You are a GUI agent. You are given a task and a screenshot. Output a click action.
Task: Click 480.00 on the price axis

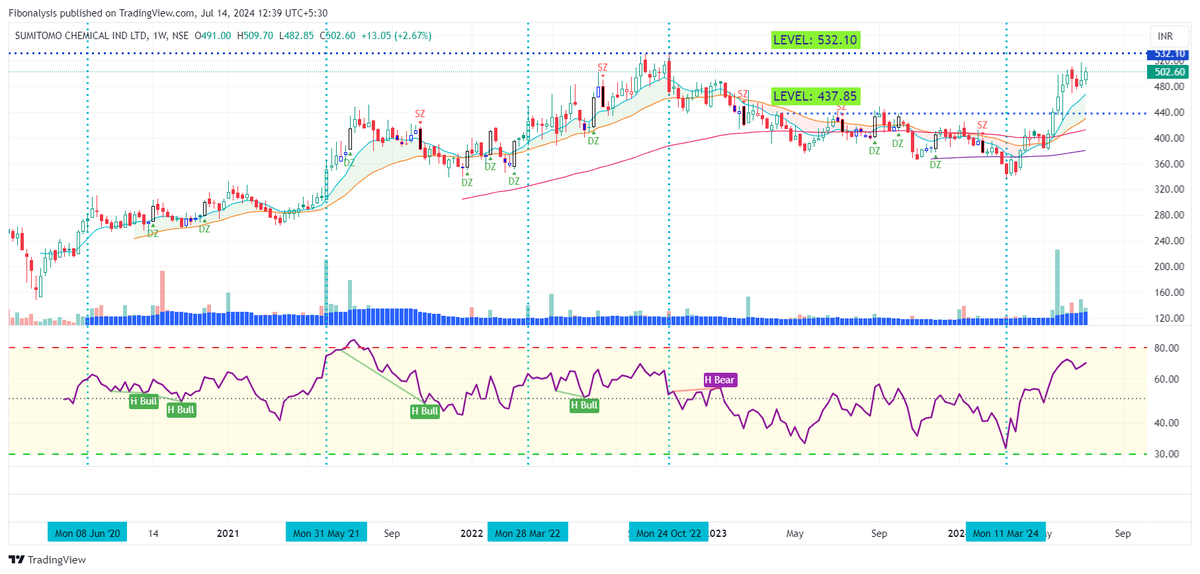[x=1169, y=87]
